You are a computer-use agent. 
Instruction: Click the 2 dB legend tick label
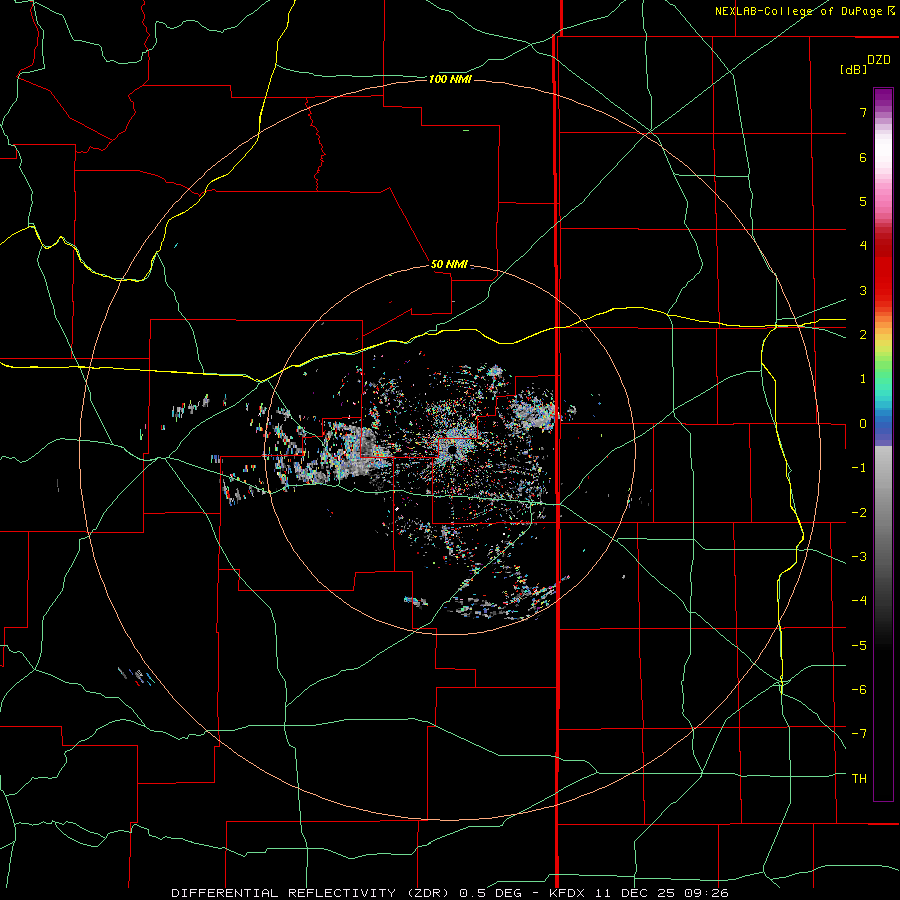point(863,335)
